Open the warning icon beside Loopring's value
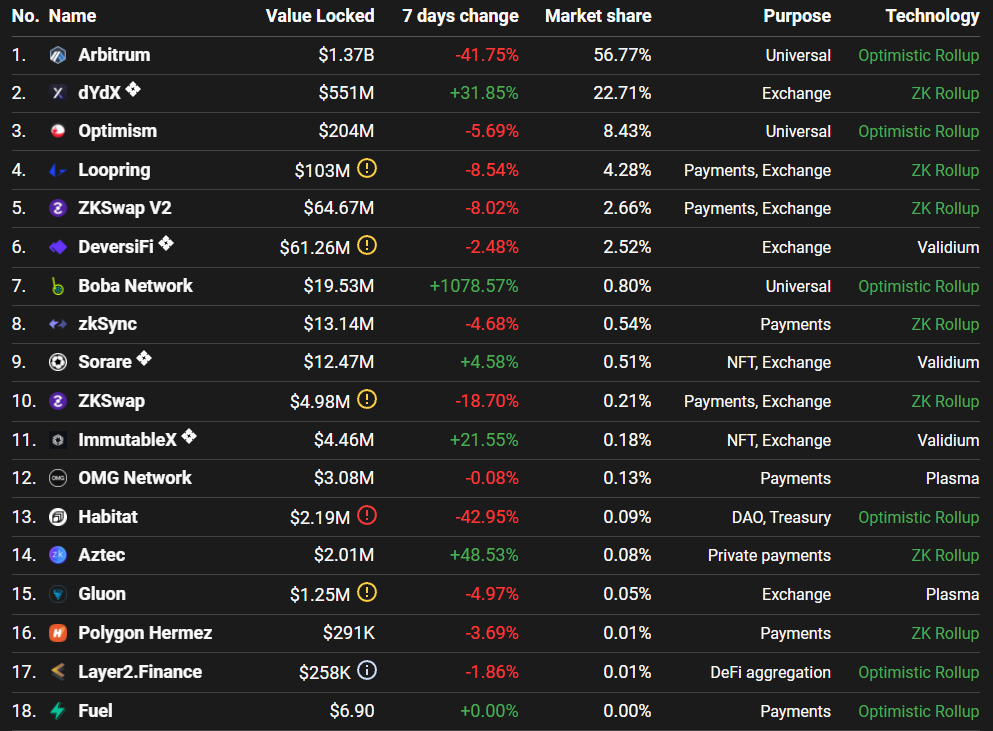This screenshot has width=993, height=731. pos(366,169)
